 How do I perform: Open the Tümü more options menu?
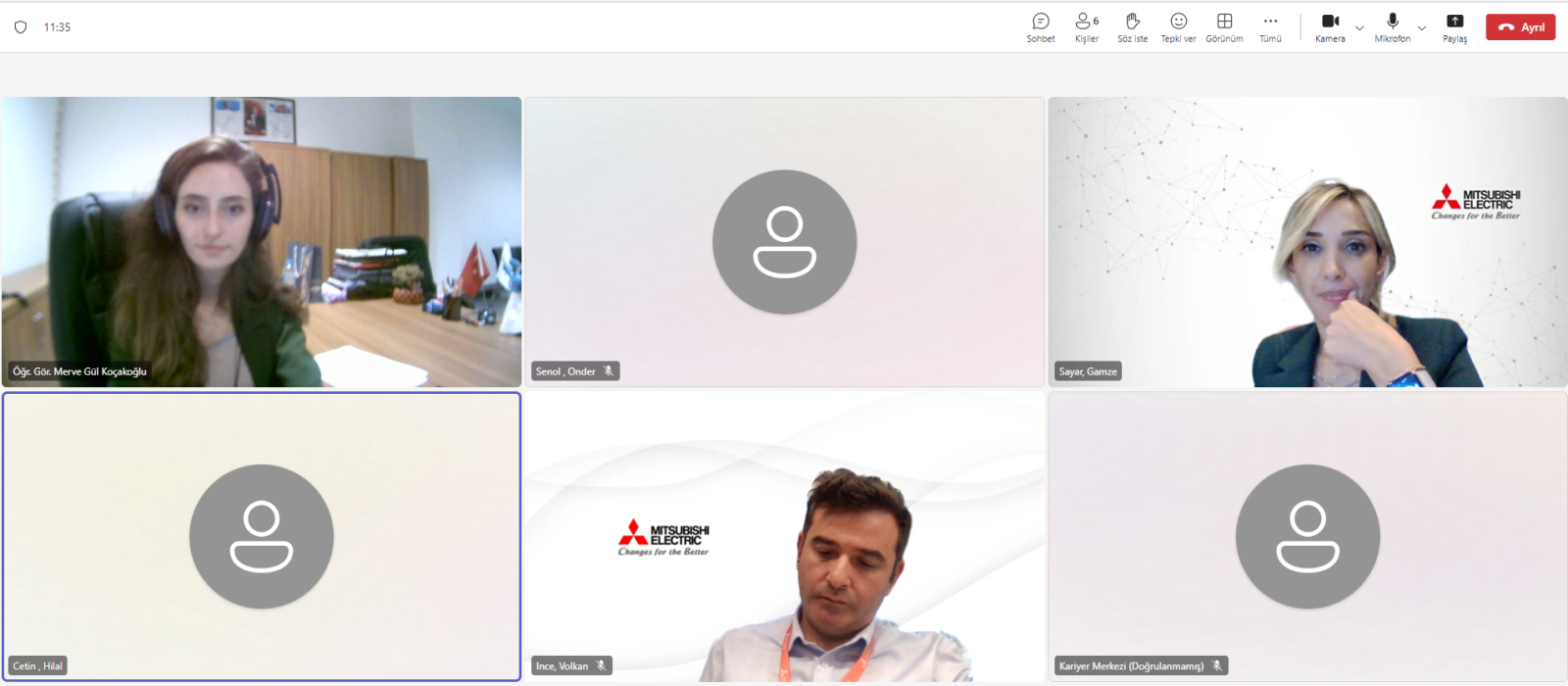(1270, 27)
